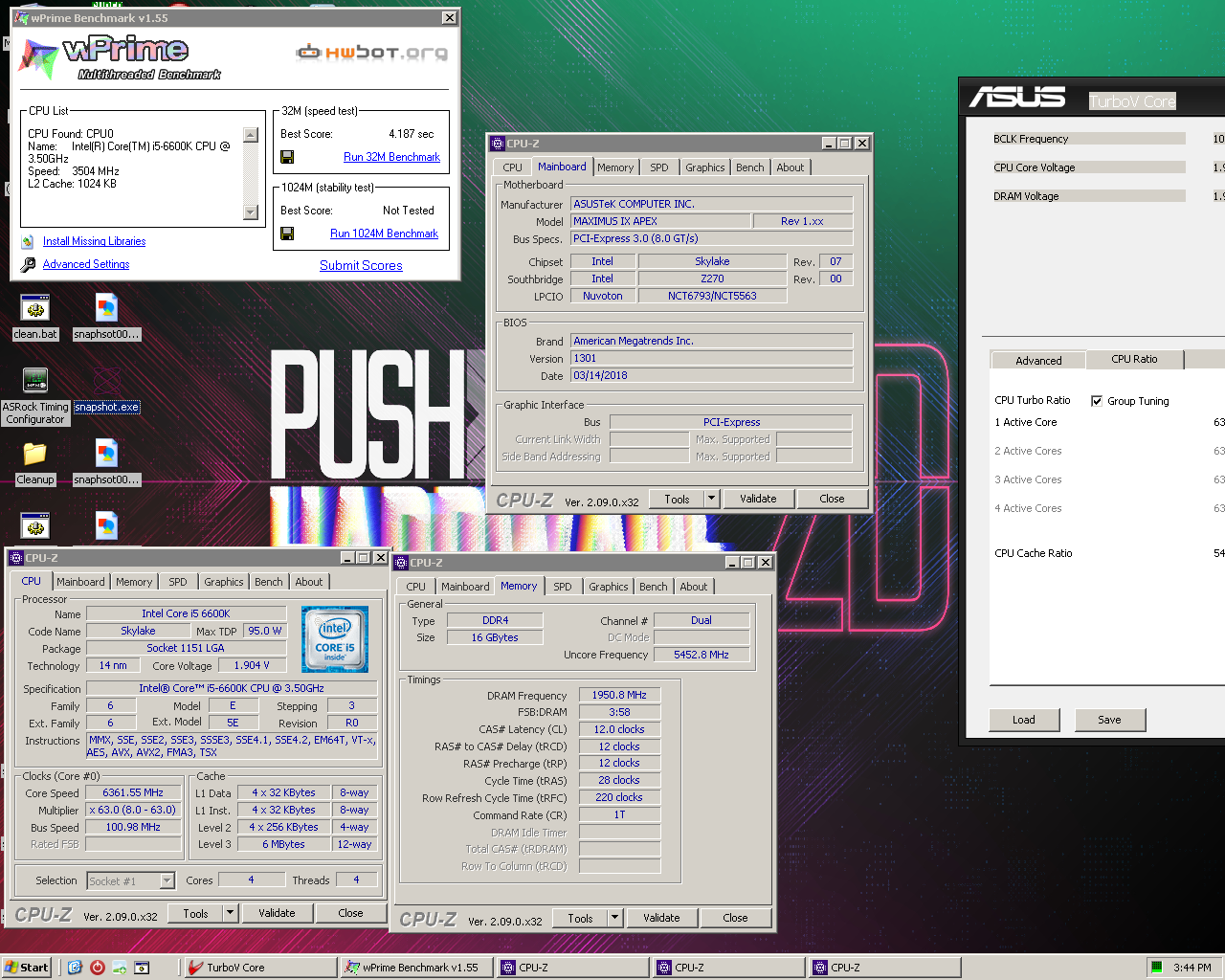Click the title bar icon of the CPU-Z CPU window
Viewport: 1225px width, 980px height.
pyautogui.click(x=15, y=558)
